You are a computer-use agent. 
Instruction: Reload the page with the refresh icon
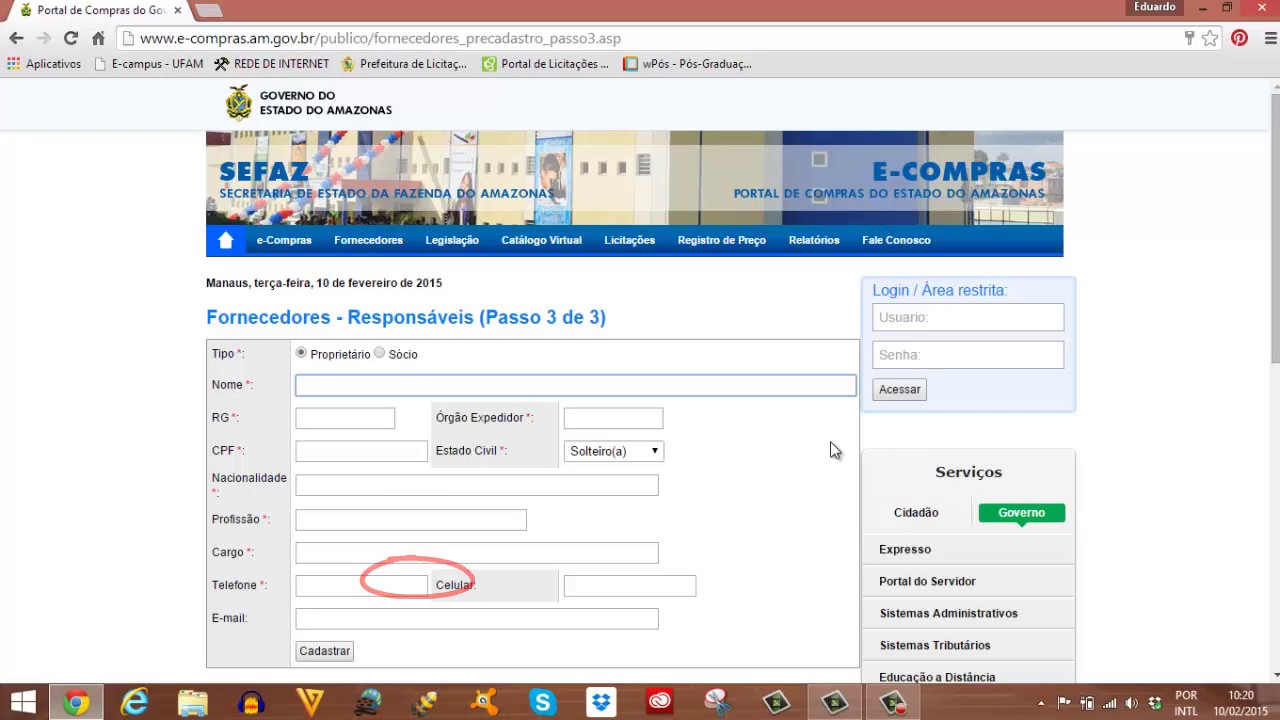(70, 38)
